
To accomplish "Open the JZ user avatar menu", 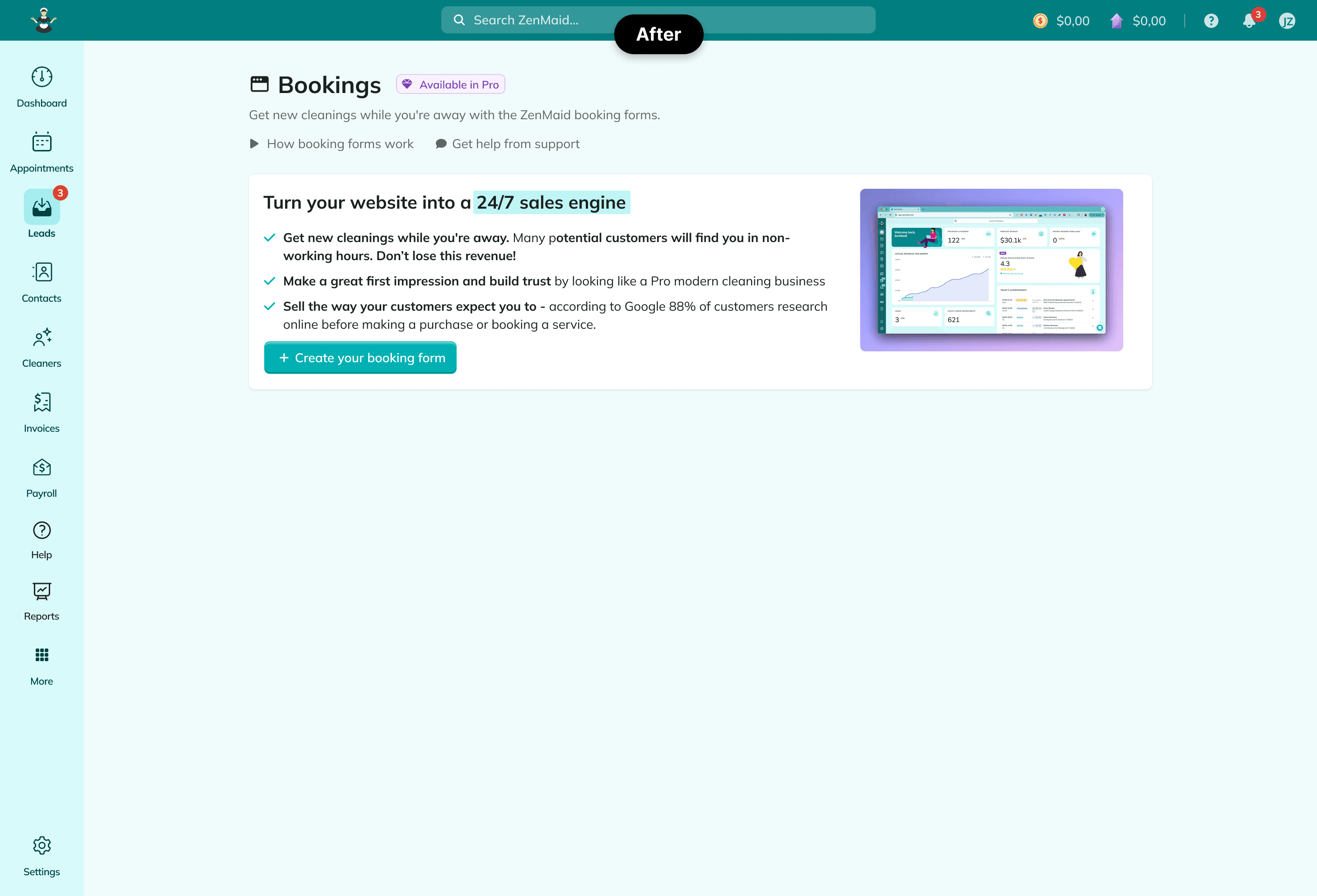I will 1287,21.
